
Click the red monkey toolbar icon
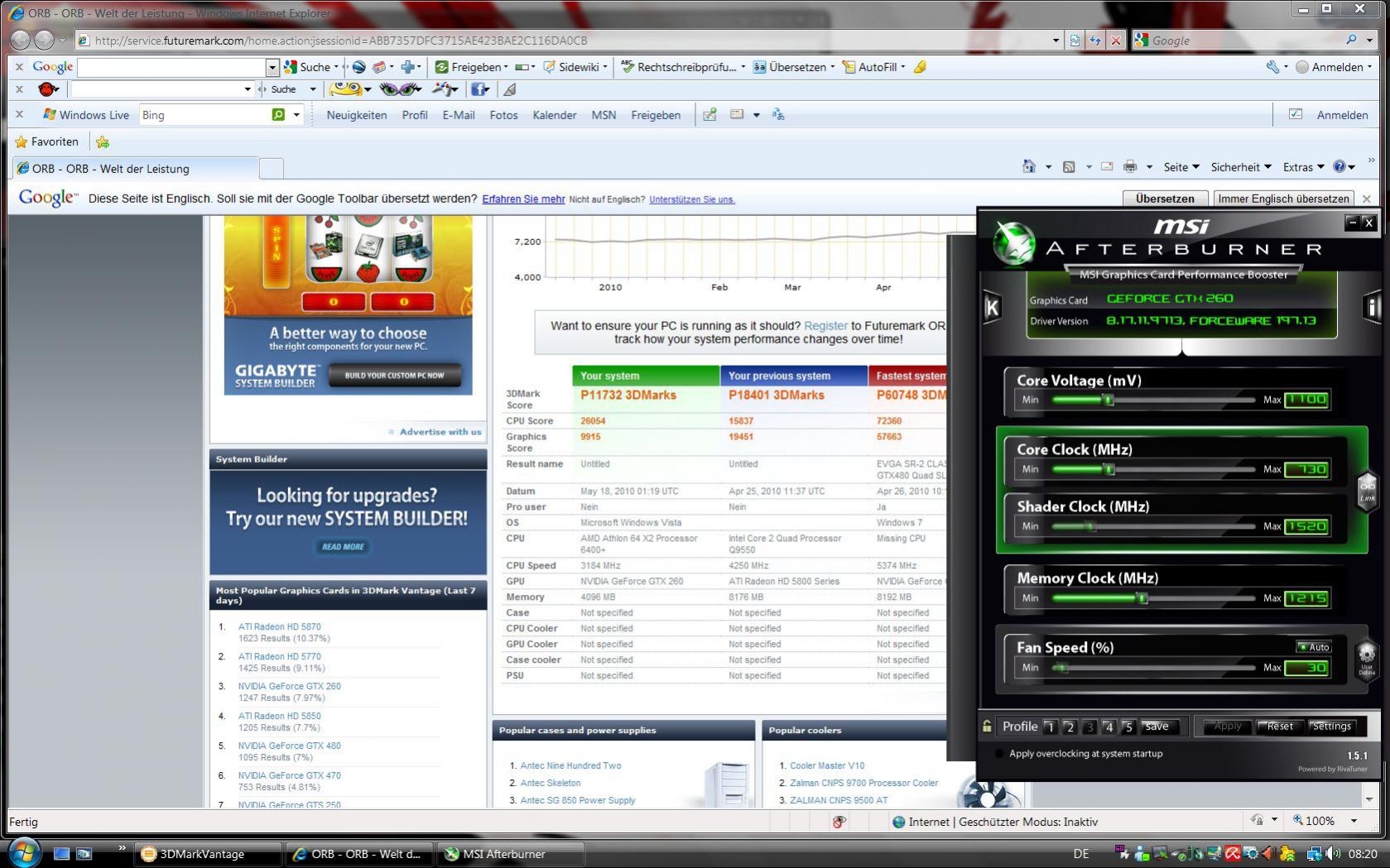(48, 89)
